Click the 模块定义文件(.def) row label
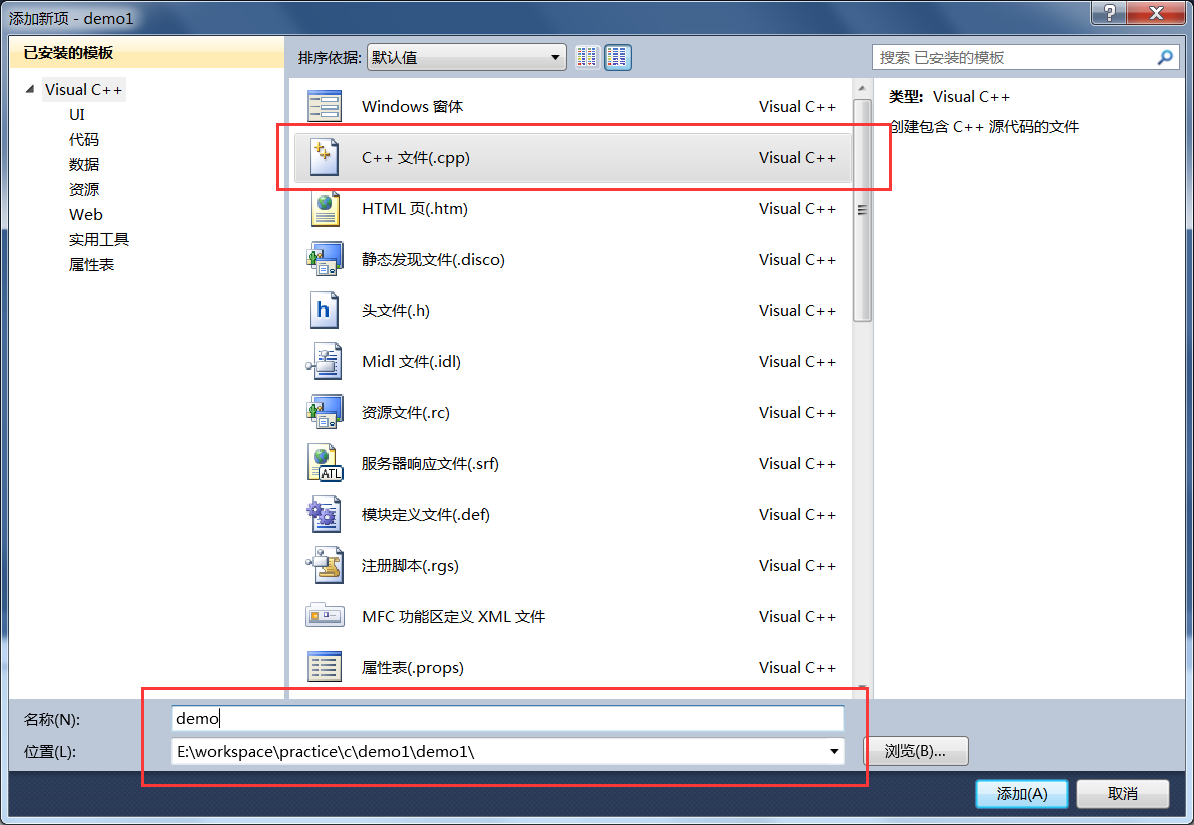This screenshot has height=825, width=1194. pyautogui.click(x=426, y=515)
